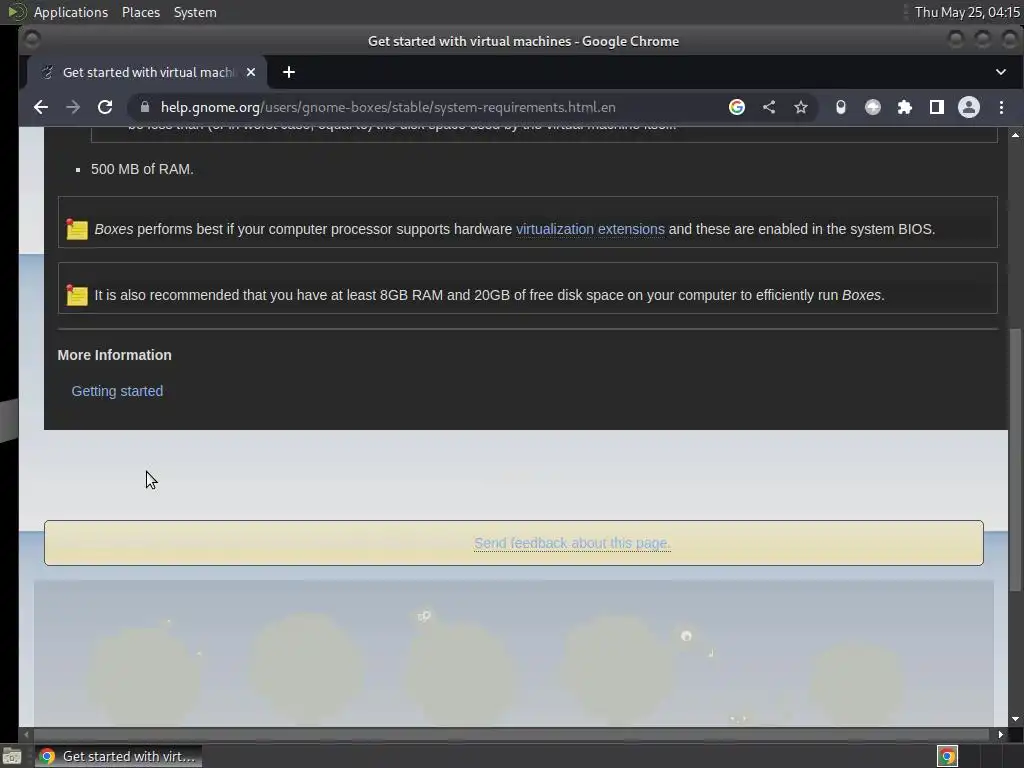This screenshot has width=1024, height=768.
Task: Follow the virtualization extensions link
Action: (x=590, y=229)
